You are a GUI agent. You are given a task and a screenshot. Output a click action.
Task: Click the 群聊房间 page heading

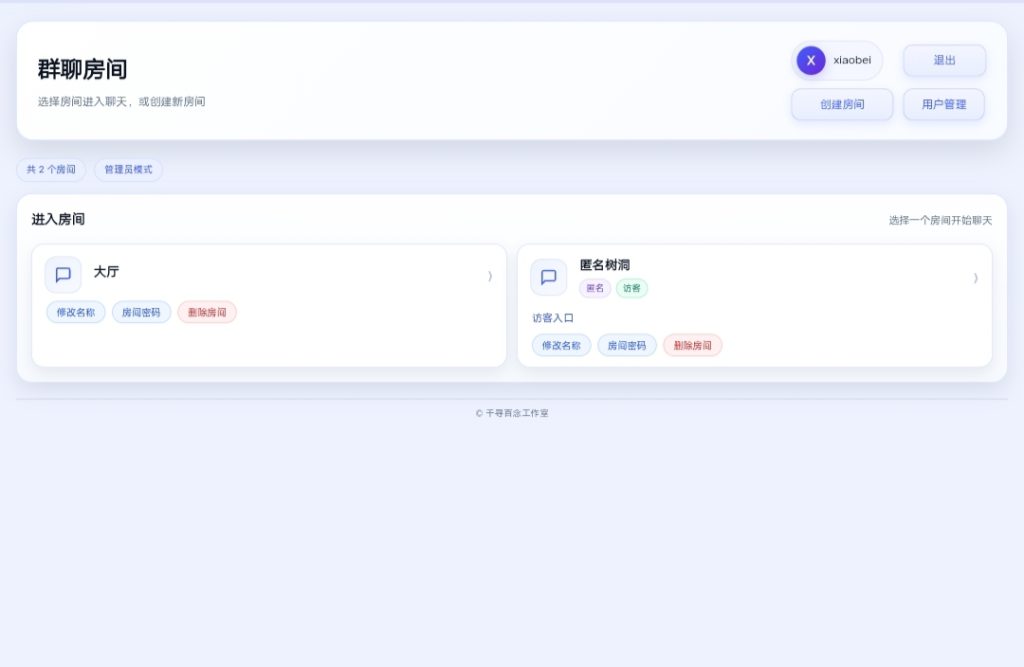82,69
